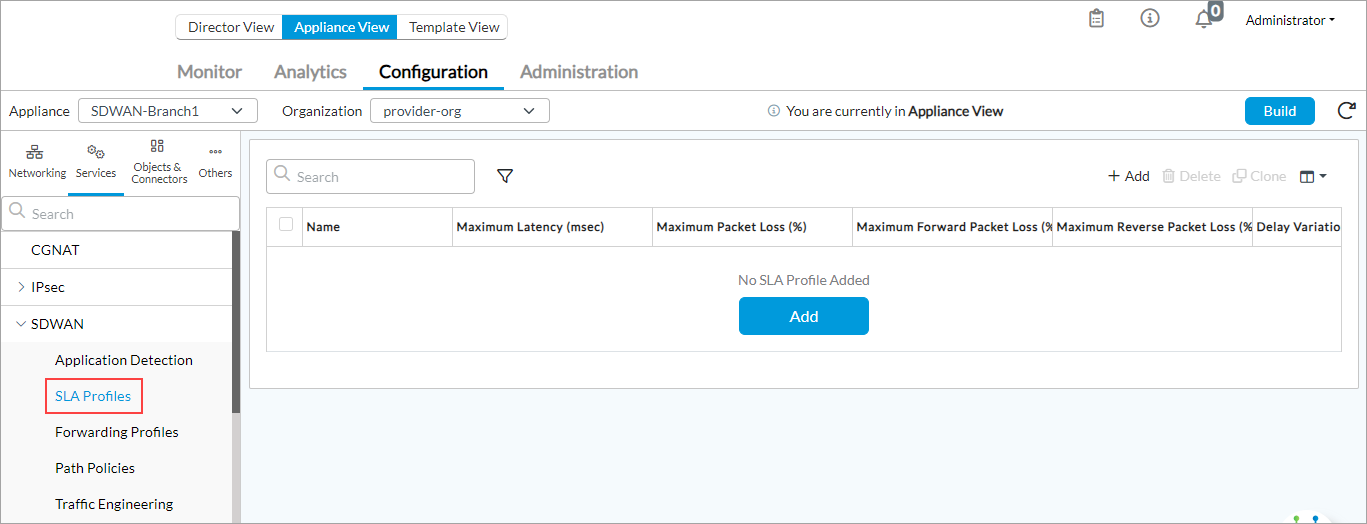
Task: Open Path Policies item
Action: tap(95, 468)
